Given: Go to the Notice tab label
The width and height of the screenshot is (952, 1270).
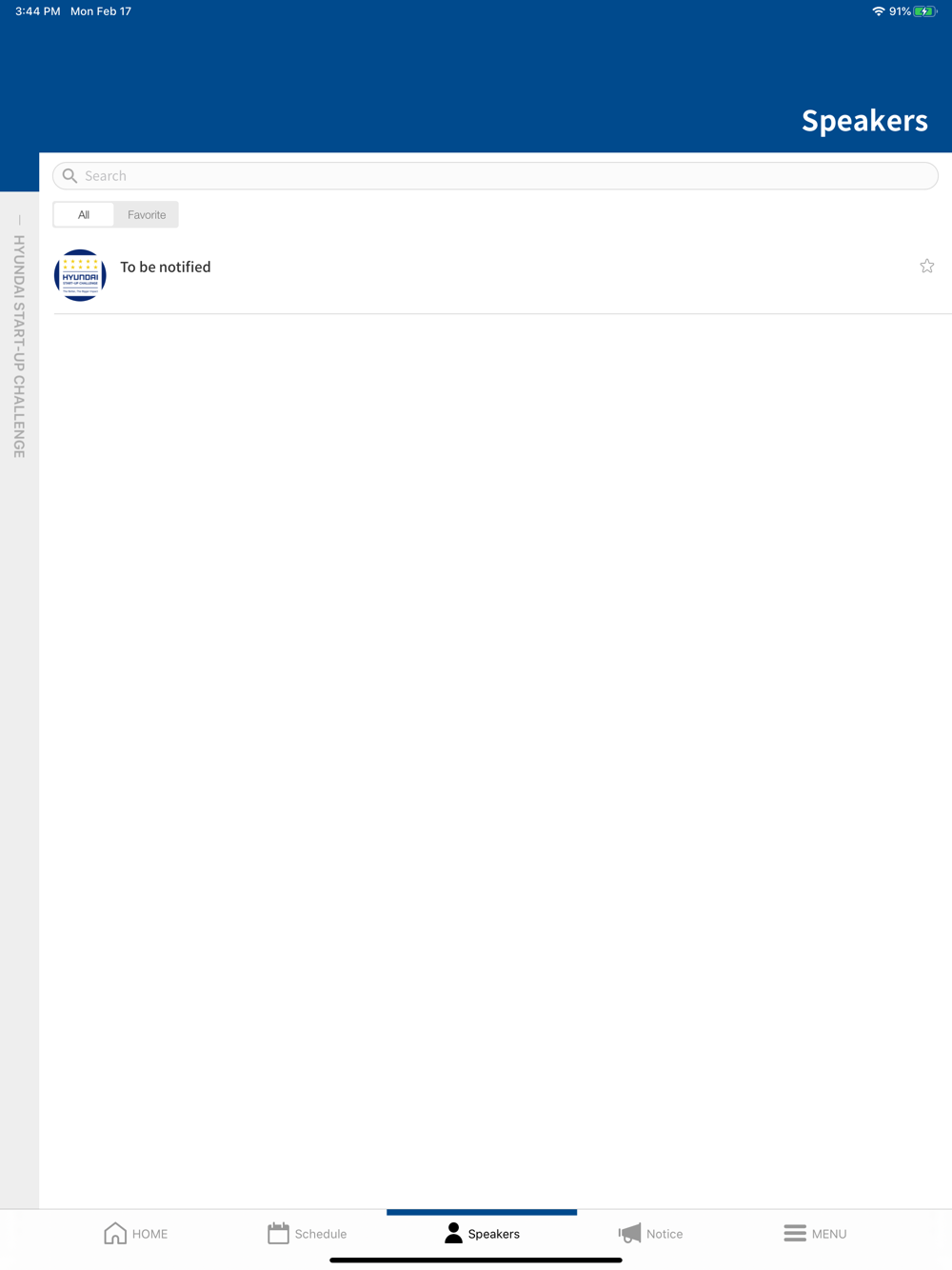Looking at the screenshot, I should (x=664, y=1234).
